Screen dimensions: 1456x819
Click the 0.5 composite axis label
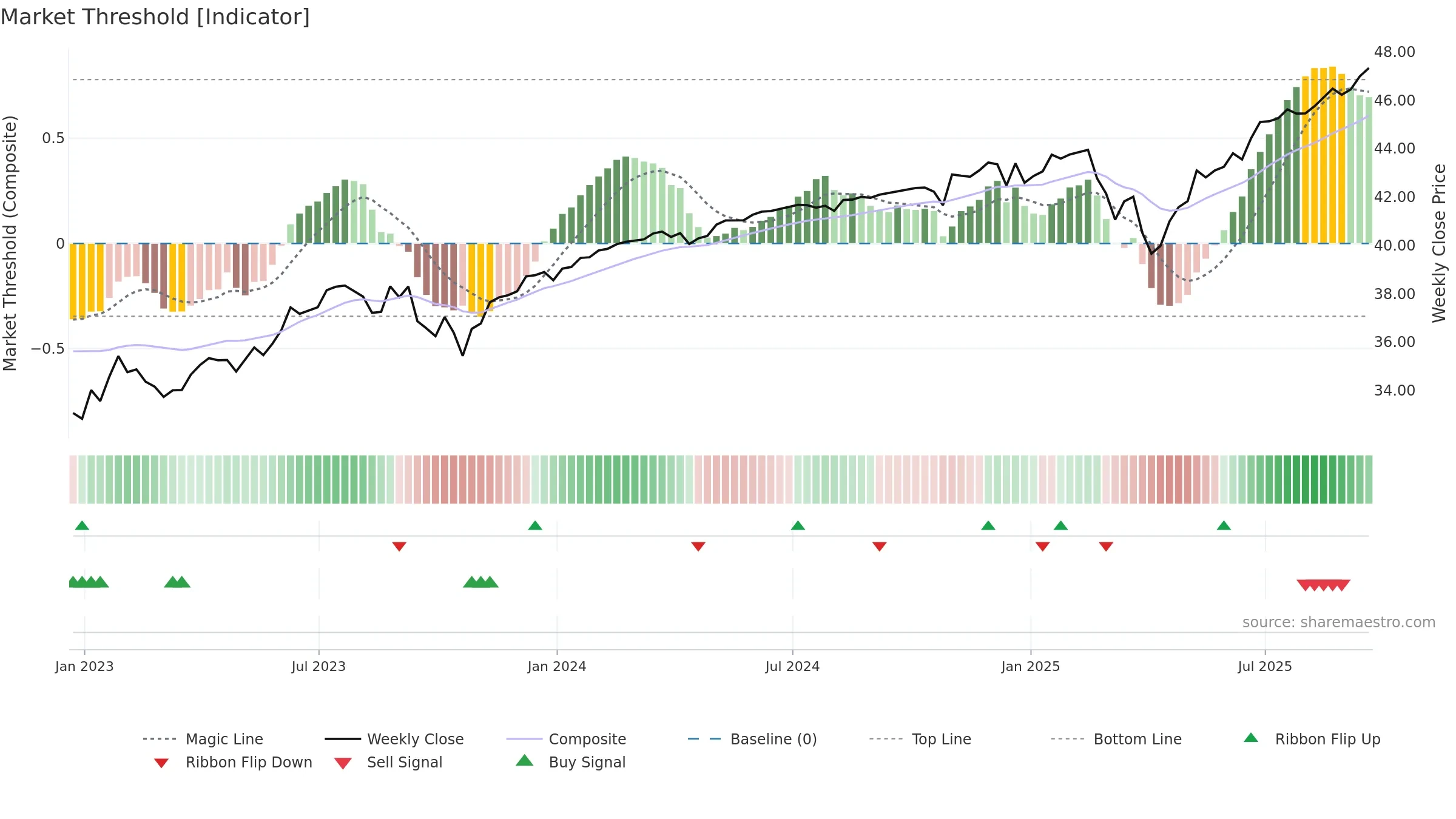click(x=53, y=138)
